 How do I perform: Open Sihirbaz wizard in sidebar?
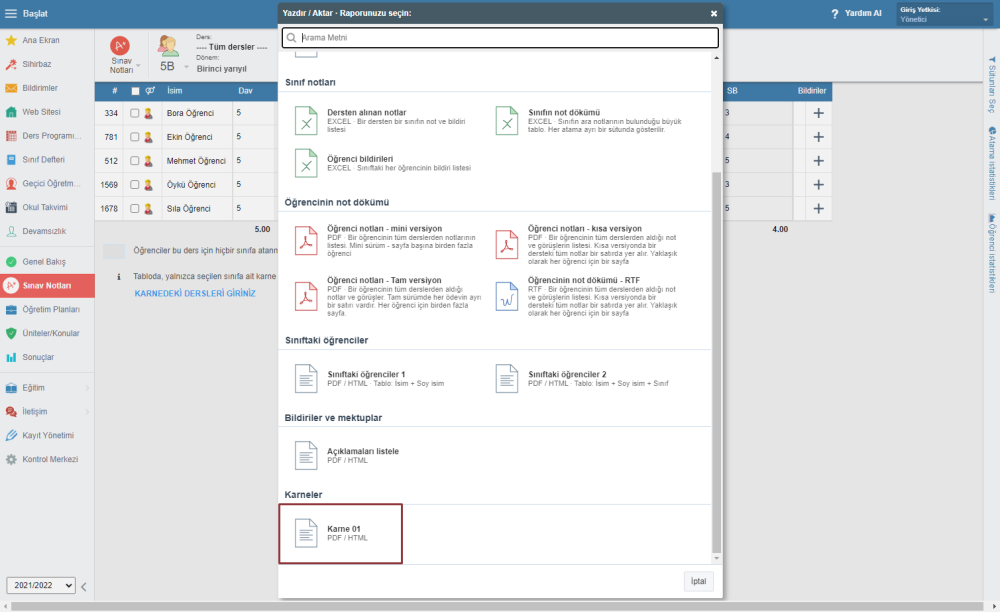pyautogui.click(x=37, y=64)
